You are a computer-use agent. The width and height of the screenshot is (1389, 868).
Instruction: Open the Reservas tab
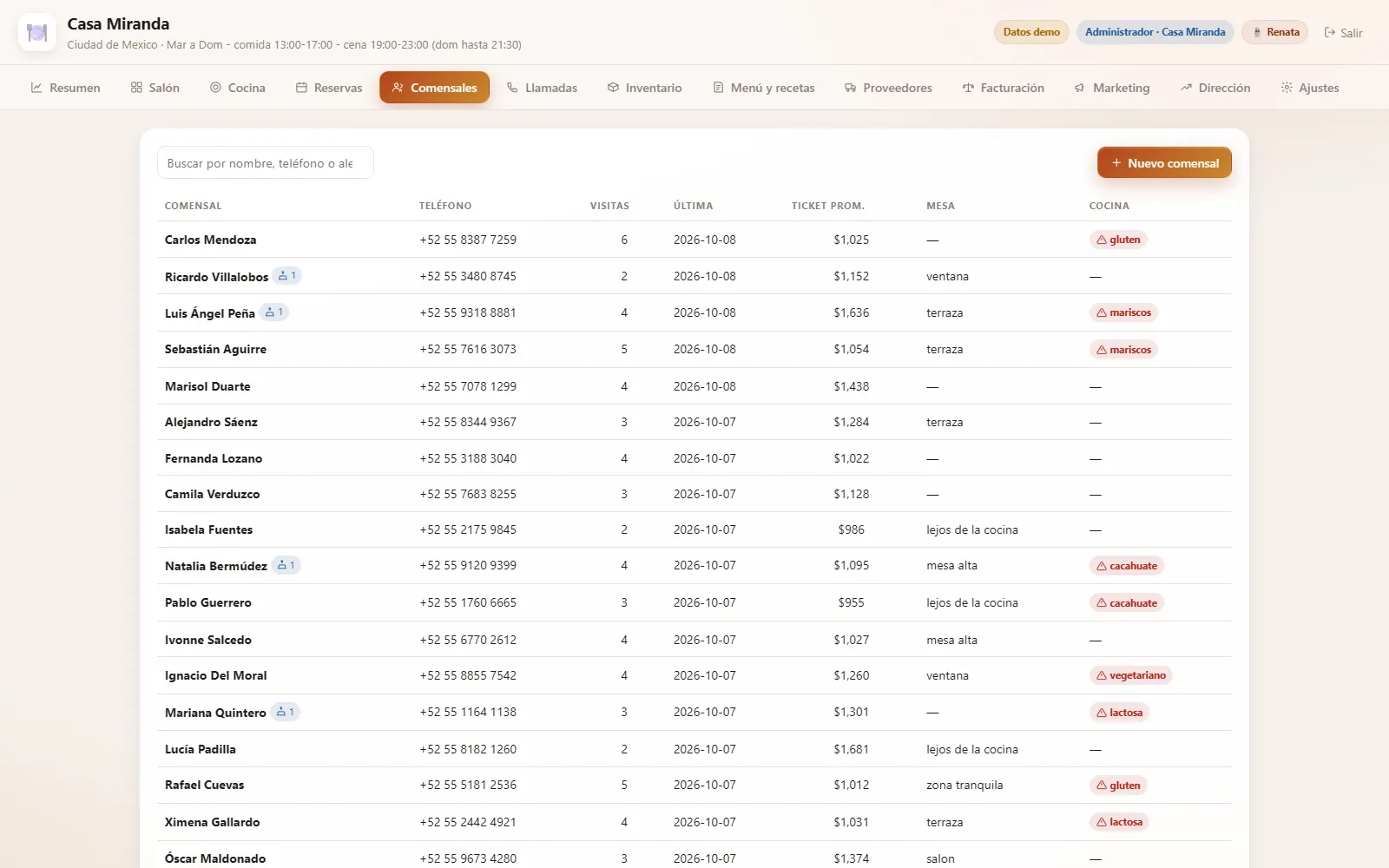pyautogui.click(x=329, y=88)
